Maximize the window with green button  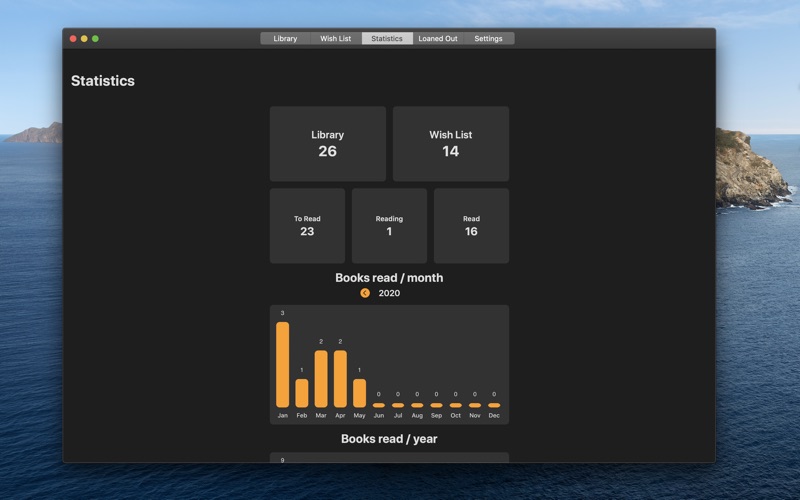click(x=95, y=38)
